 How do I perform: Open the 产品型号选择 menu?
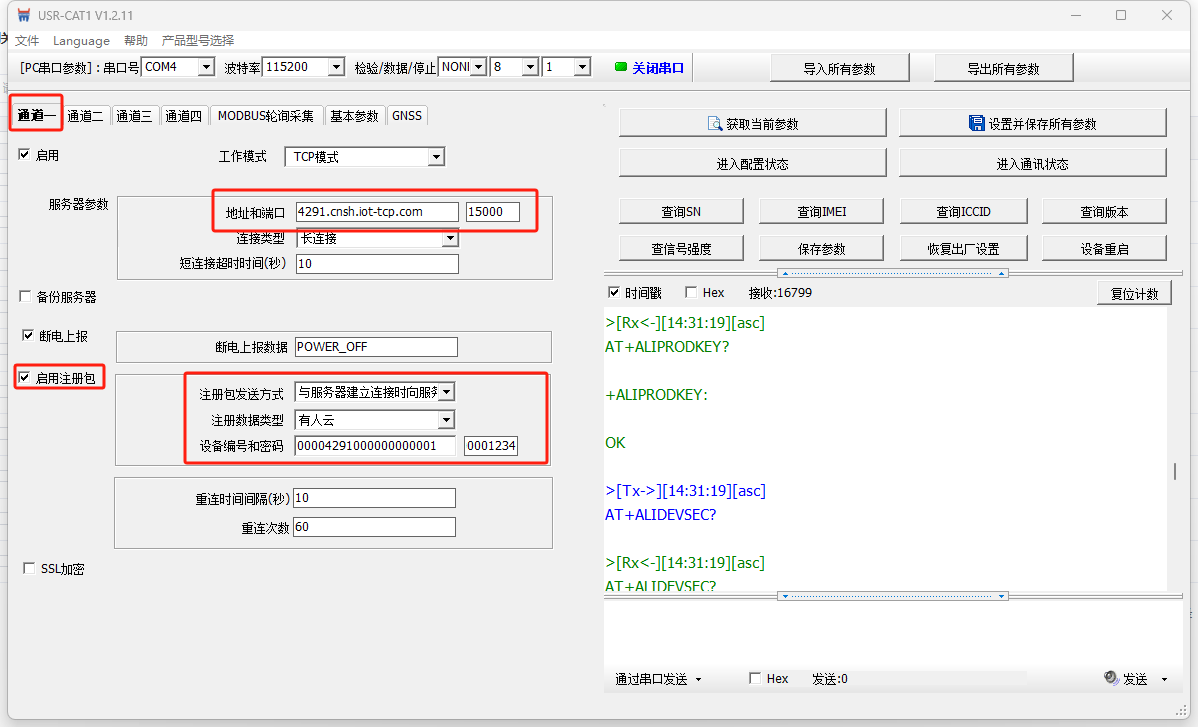tap(198, 40)
